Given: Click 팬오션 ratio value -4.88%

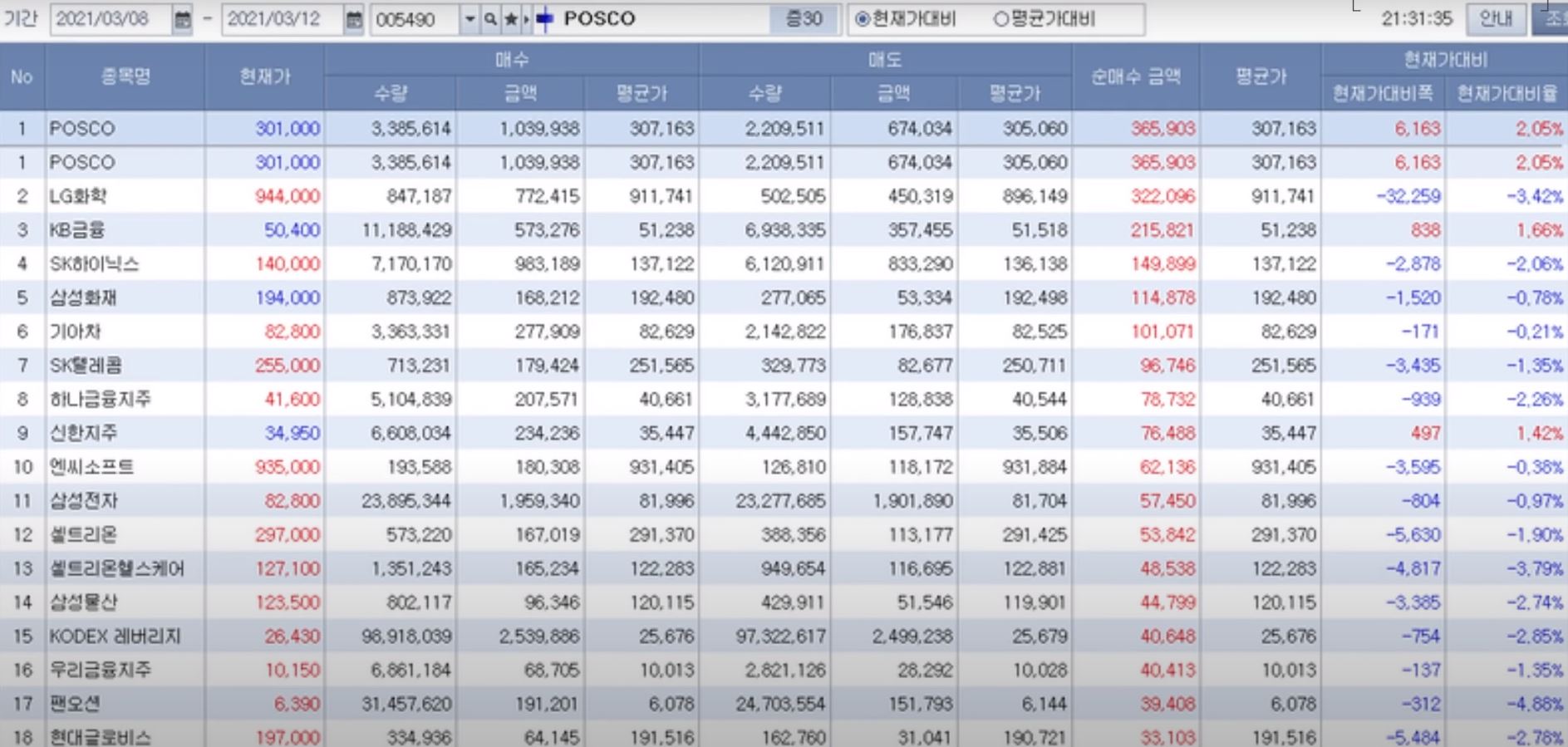Looking at the screenshot, I should (1535, 704).
